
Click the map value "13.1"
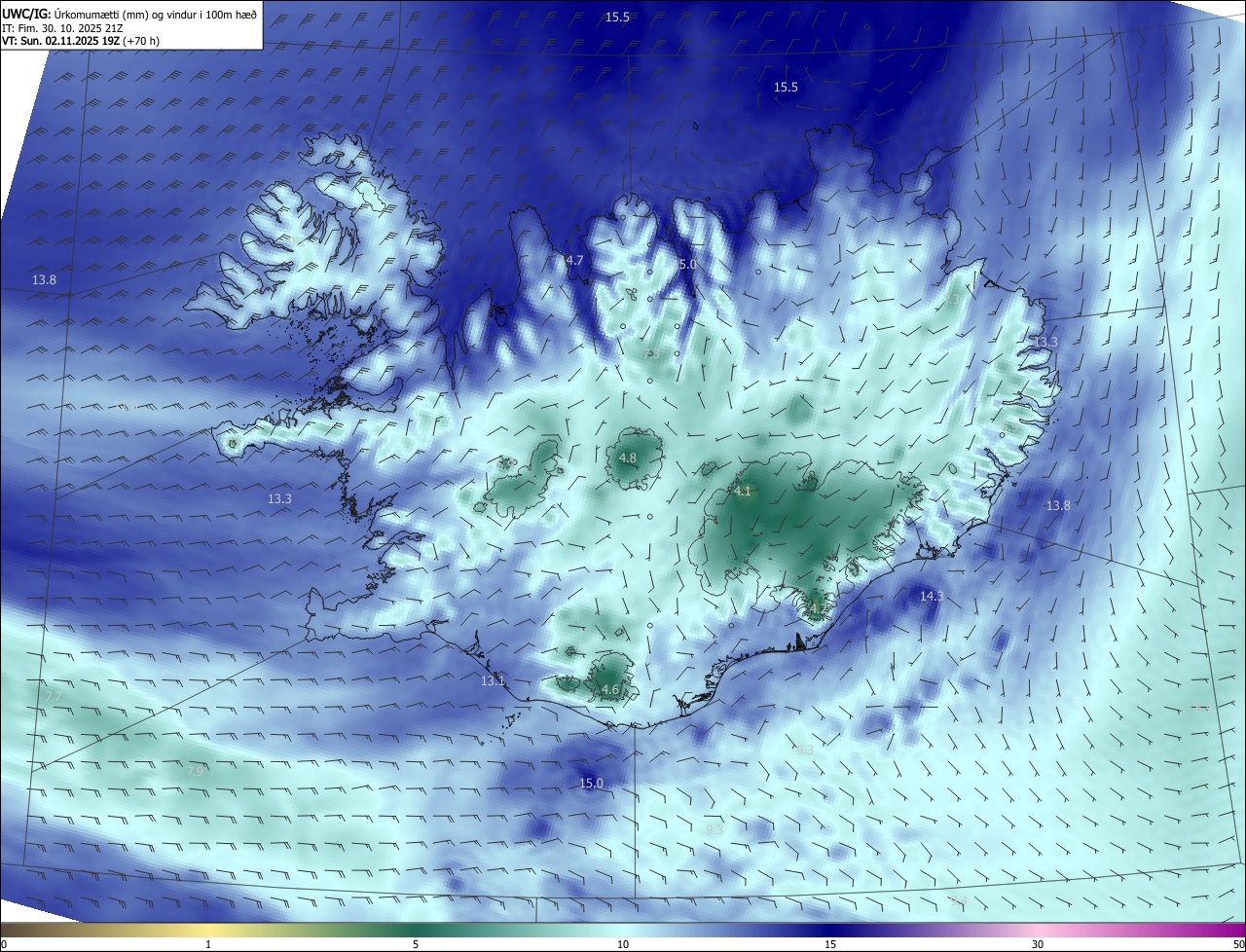click(493, 680)
